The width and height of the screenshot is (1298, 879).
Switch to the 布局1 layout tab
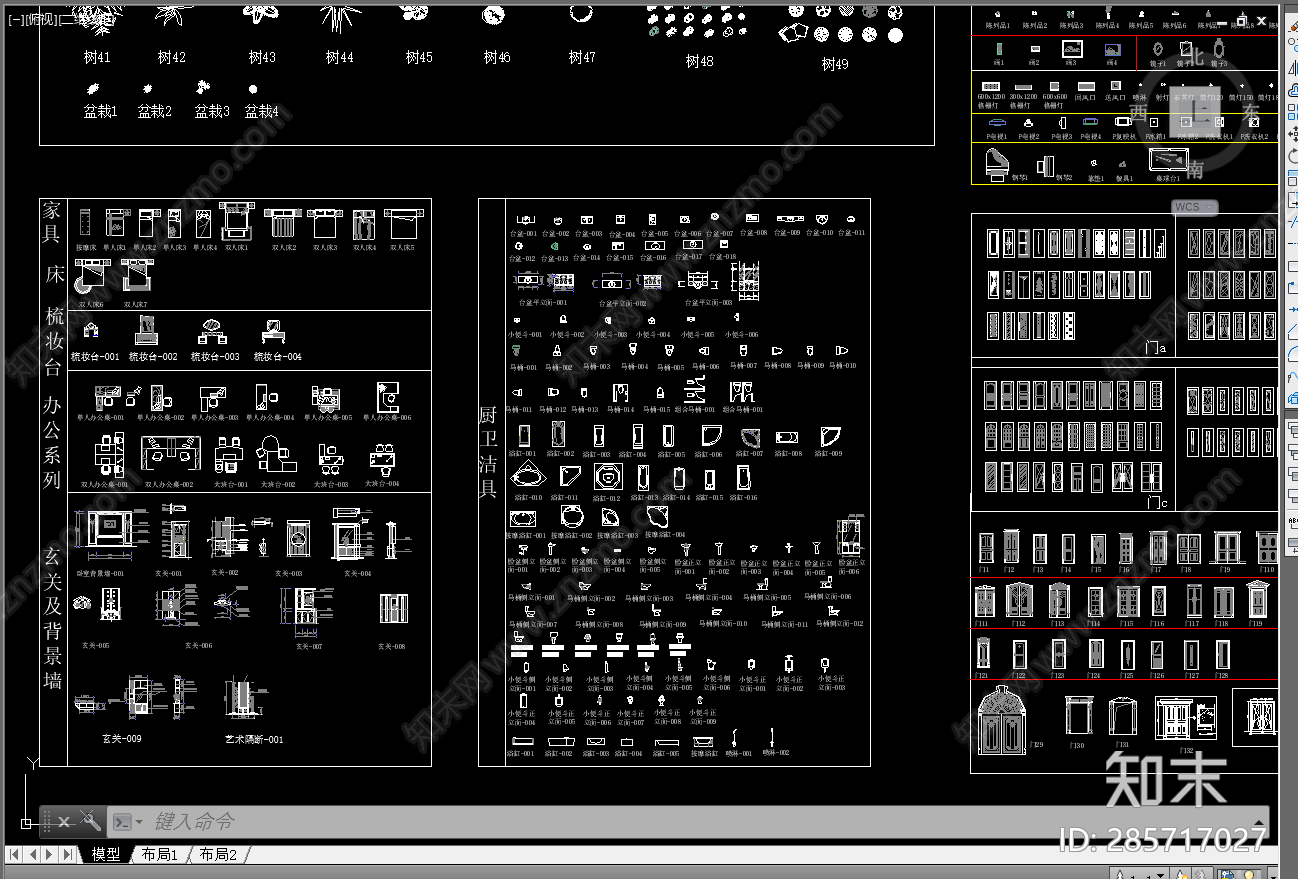click(x=159, y=855)
